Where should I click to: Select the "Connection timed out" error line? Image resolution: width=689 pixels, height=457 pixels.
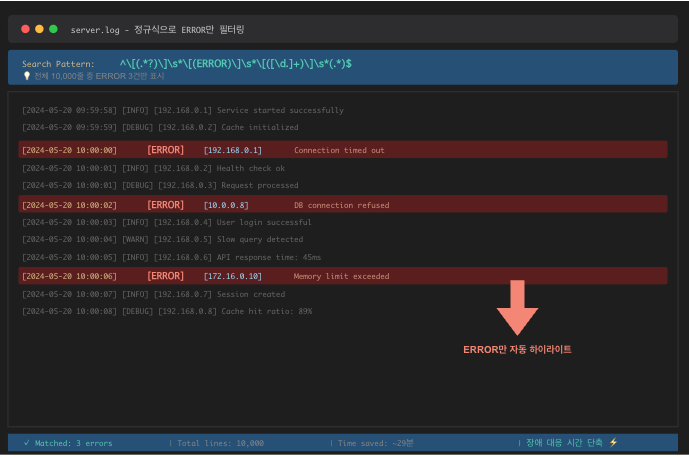coord(339,150)
